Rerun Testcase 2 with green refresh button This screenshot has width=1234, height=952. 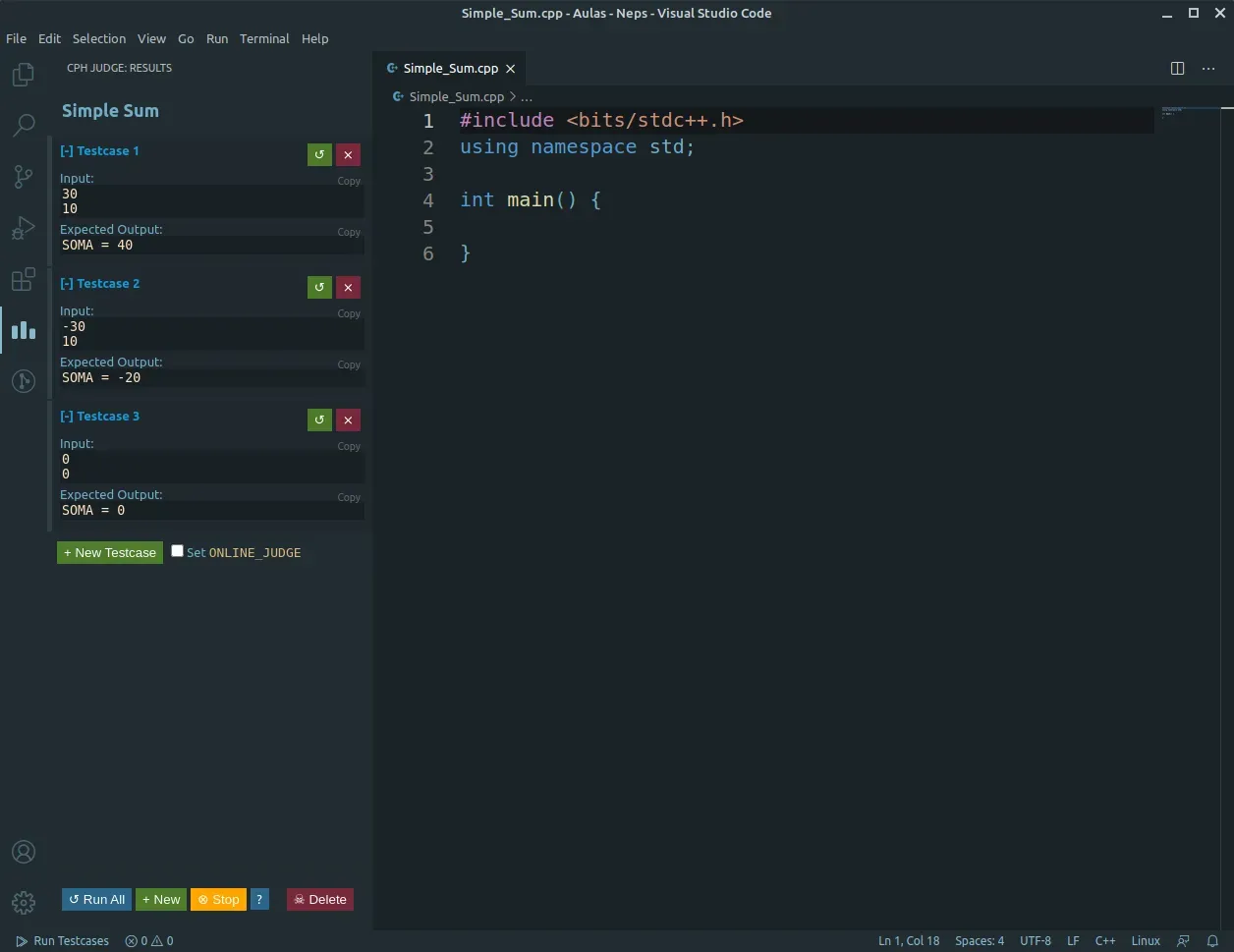(x=319, y=287)
